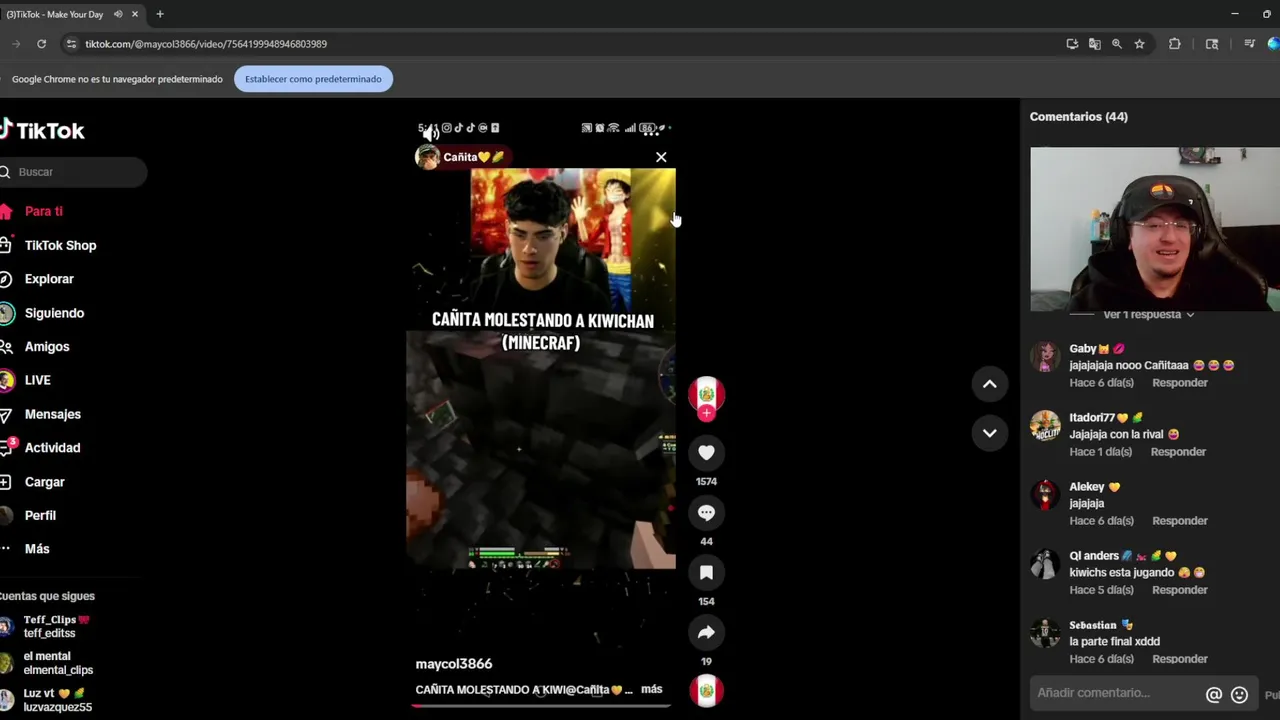Click the video progress bar
This screenshot has width=1280, height=720.
540,705
